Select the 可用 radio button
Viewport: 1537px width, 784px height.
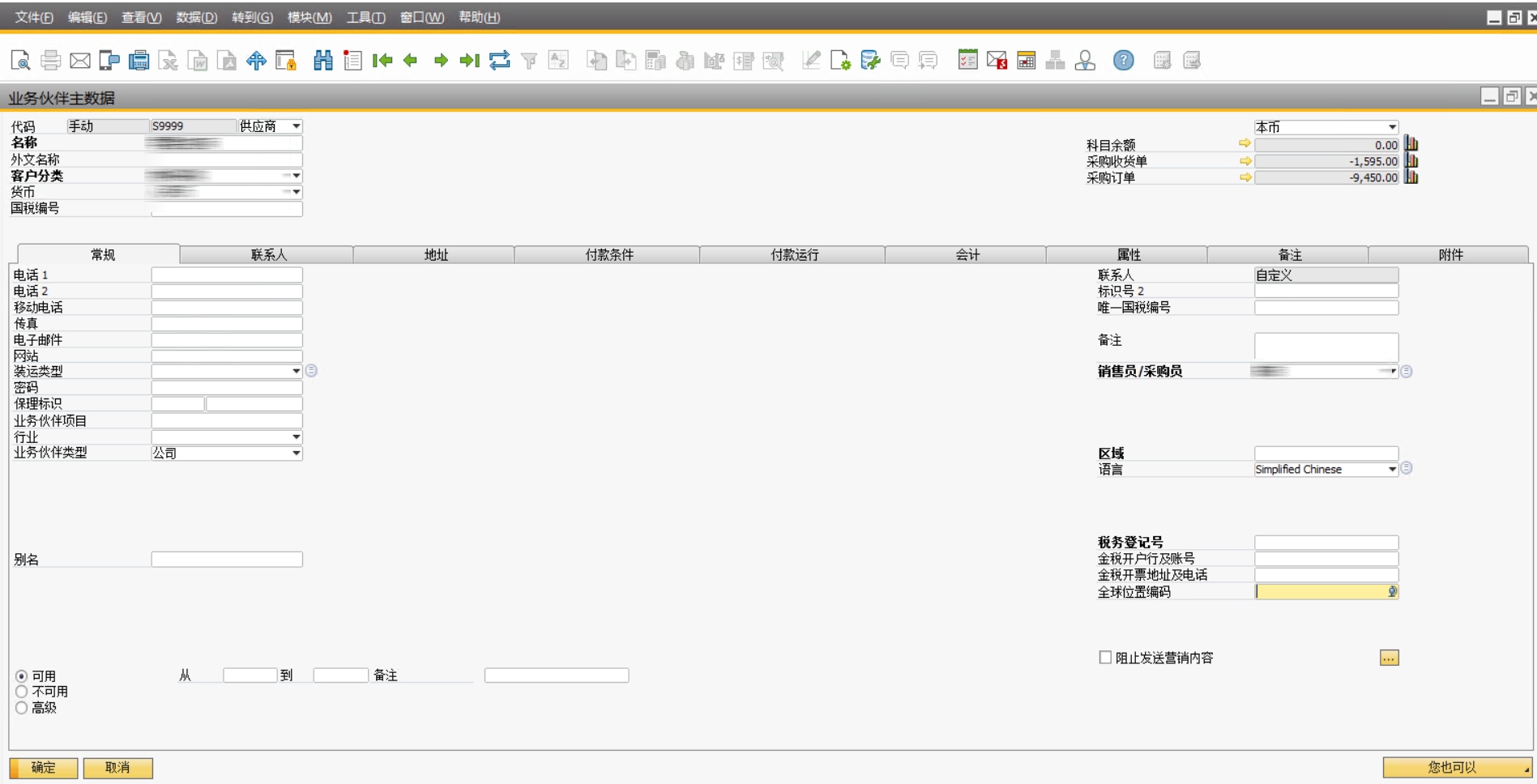(22, 676)
